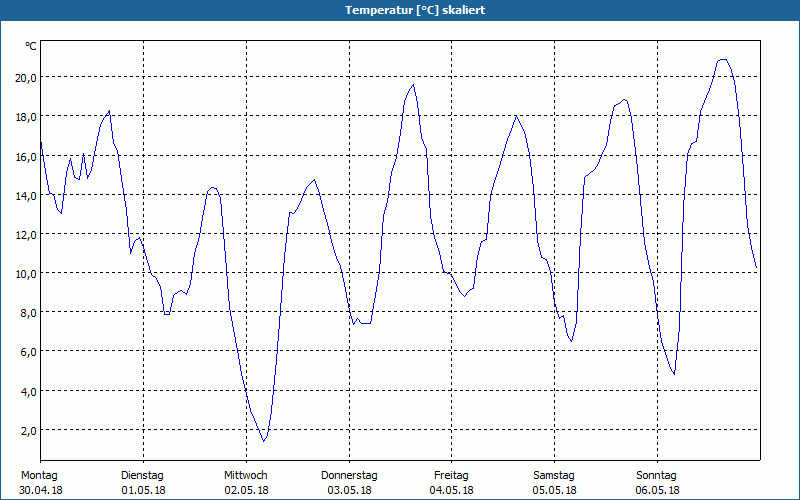Screen dimensions: 800x500
Task: Select the 14,0 axis value
Action: 26,195
